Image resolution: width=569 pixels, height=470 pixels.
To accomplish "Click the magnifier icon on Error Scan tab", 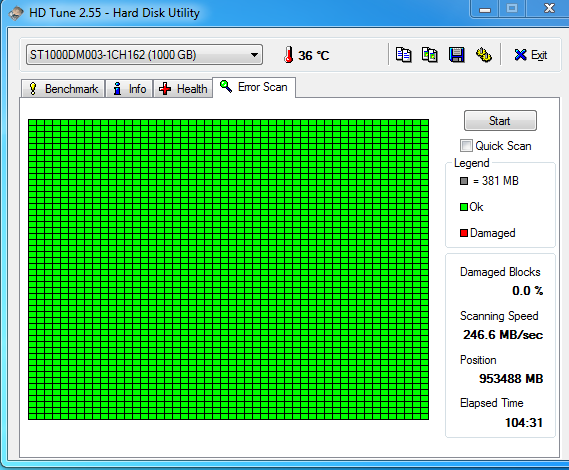I will pos(226,86).
